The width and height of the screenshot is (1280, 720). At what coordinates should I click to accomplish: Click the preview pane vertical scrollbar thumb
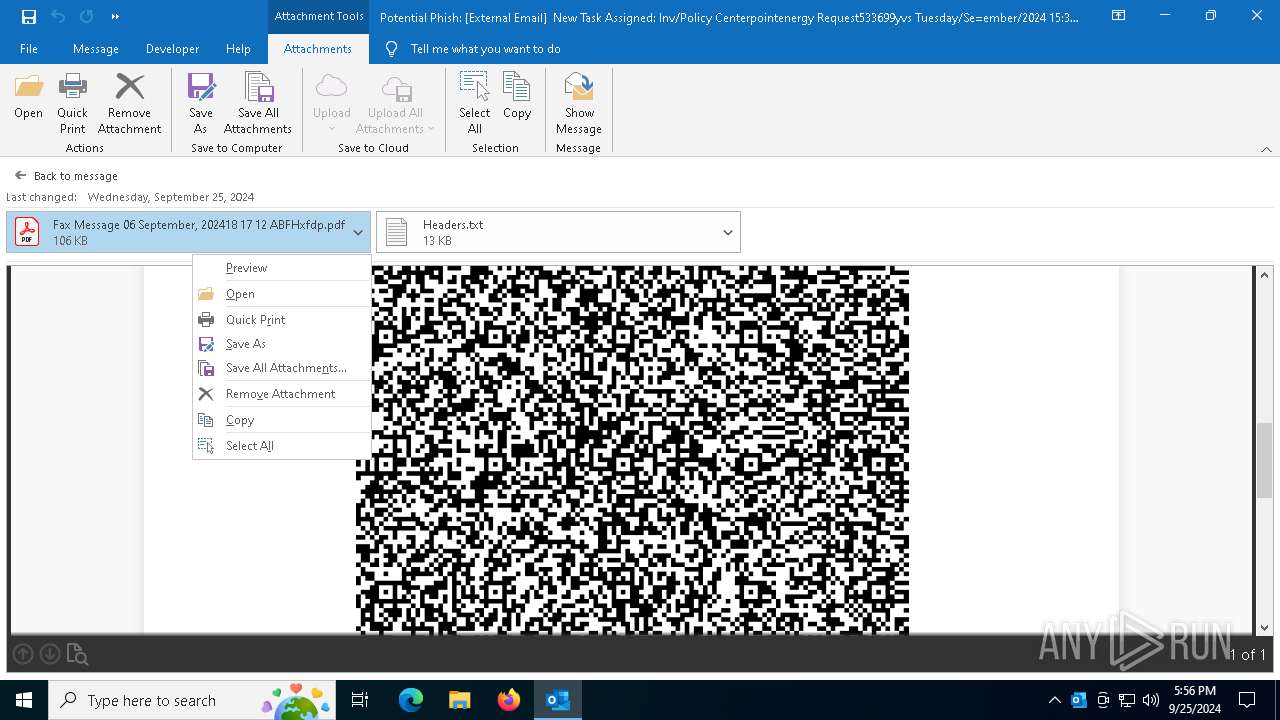click(1264, 460)
